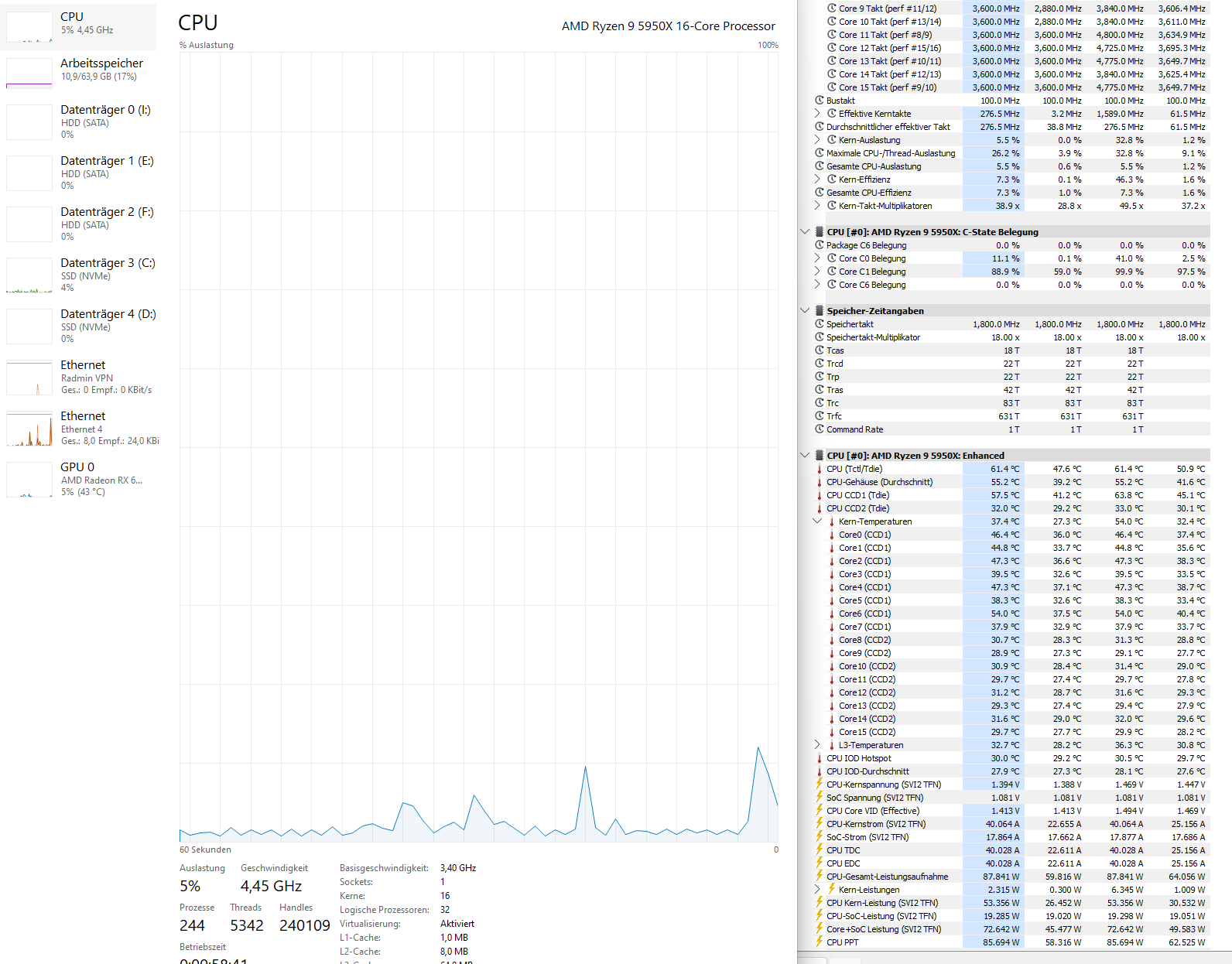The image size is (1232, 964).
Task: Select the Core0 (CCD1) temperature row
Action: click(1011, 535)
